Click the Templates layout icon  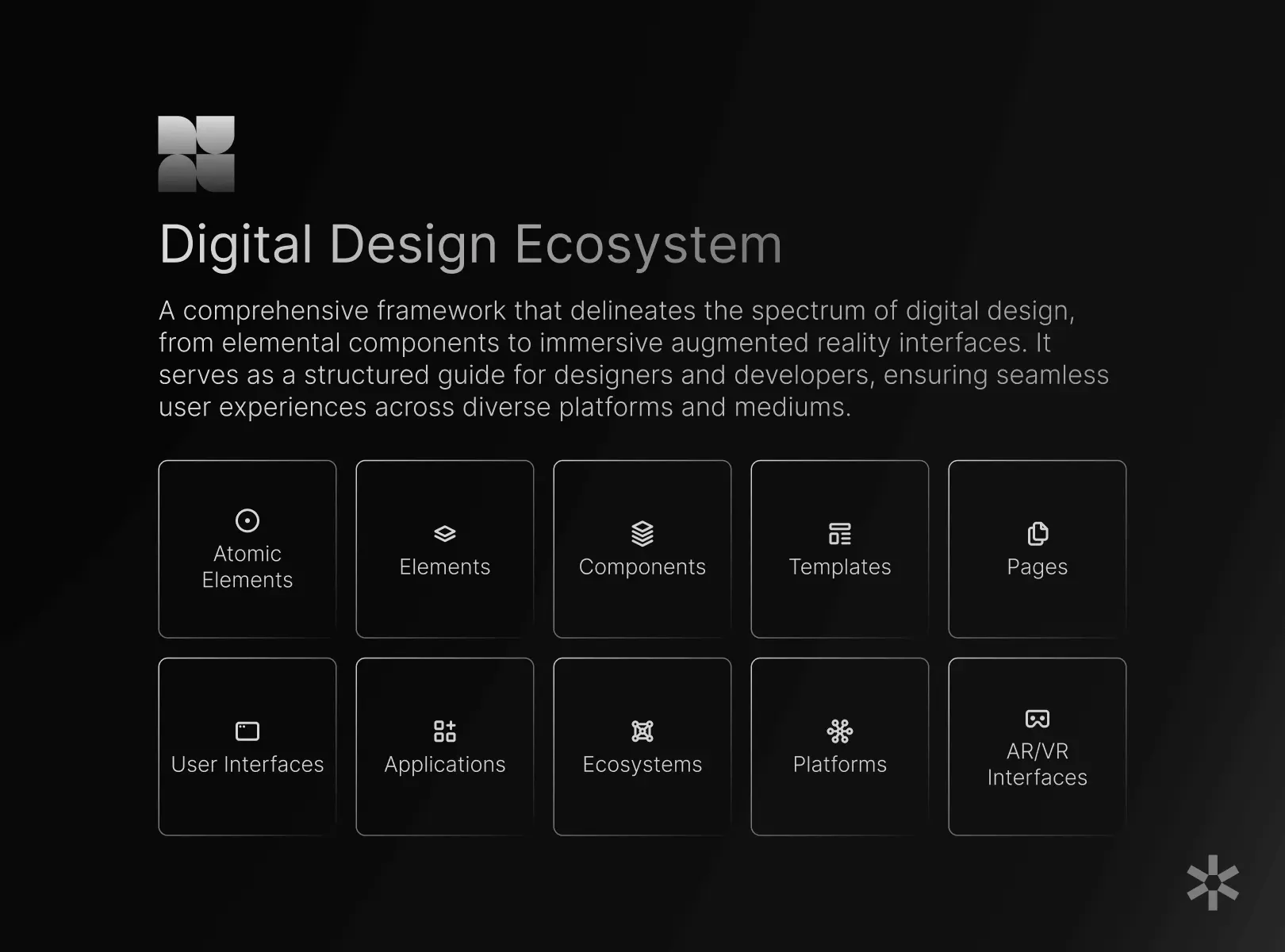839,532
